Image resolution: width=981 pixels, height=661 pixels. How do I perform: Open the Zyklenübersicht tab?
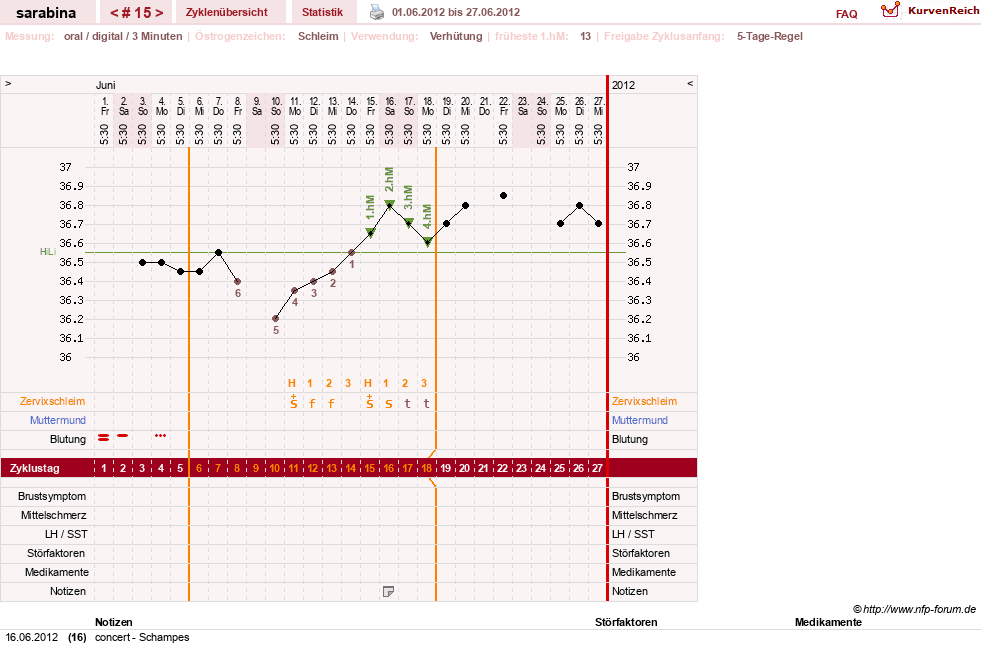click(226, 12)
